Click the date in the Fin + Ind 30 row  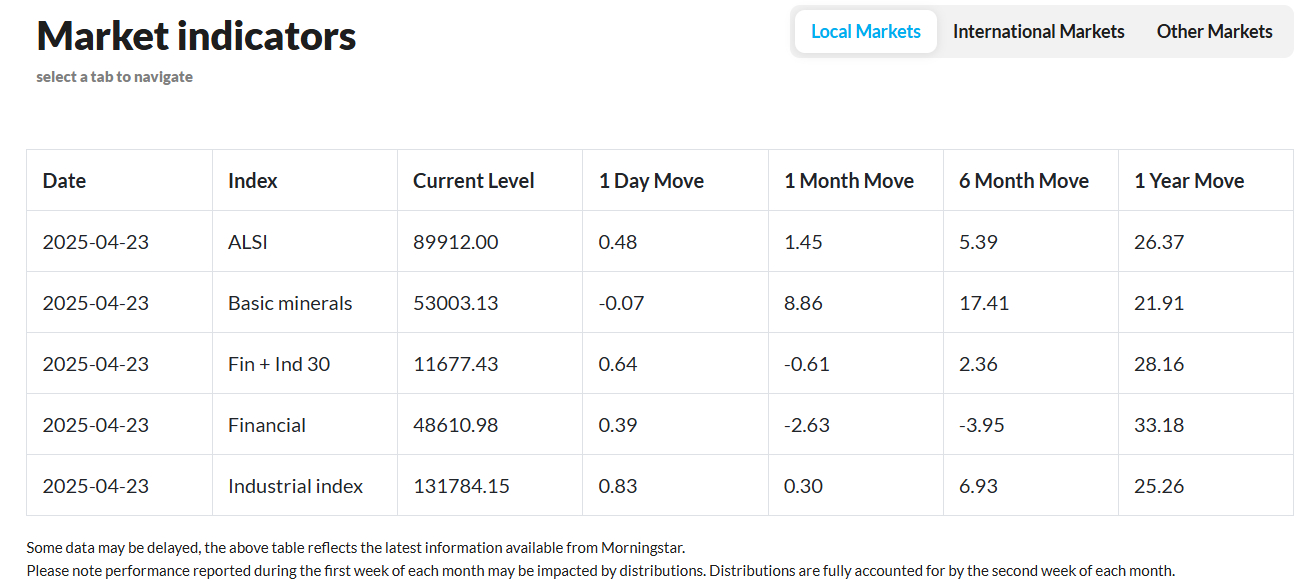pyautogui.click(x=95, y=364)
